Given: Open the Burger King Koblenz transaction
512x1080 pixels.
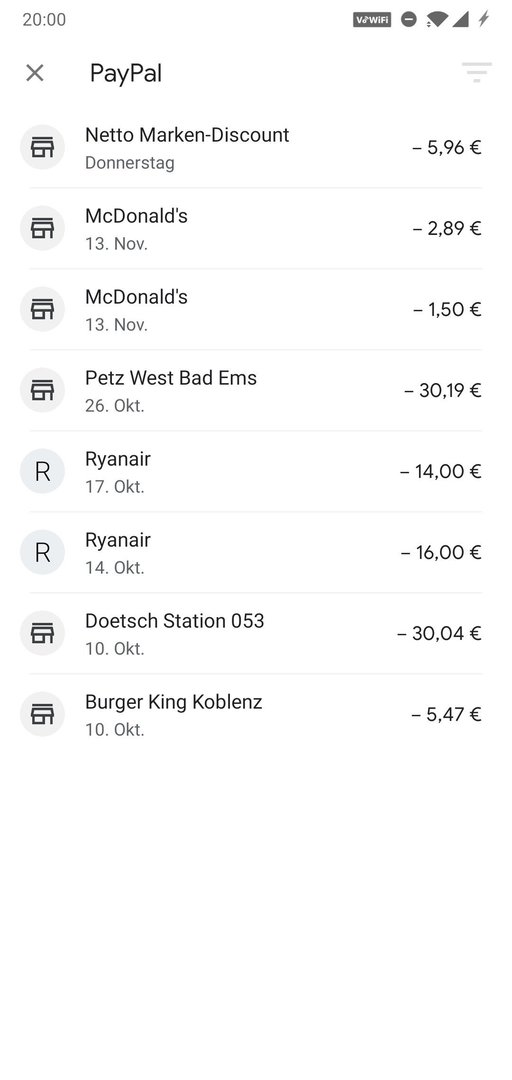Looking at the screenshot, I should [x=256, y=714].
